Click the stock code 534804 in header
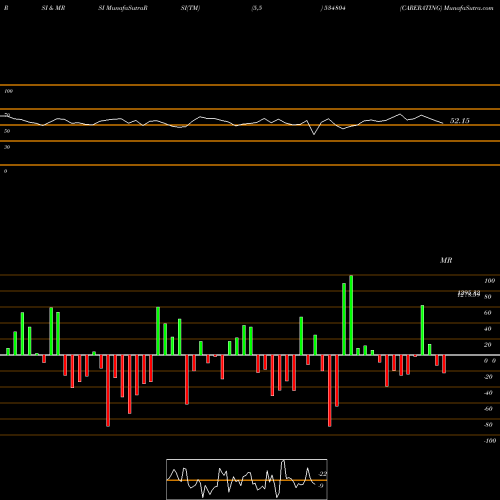The image size is (500, 500). (334, 8)
